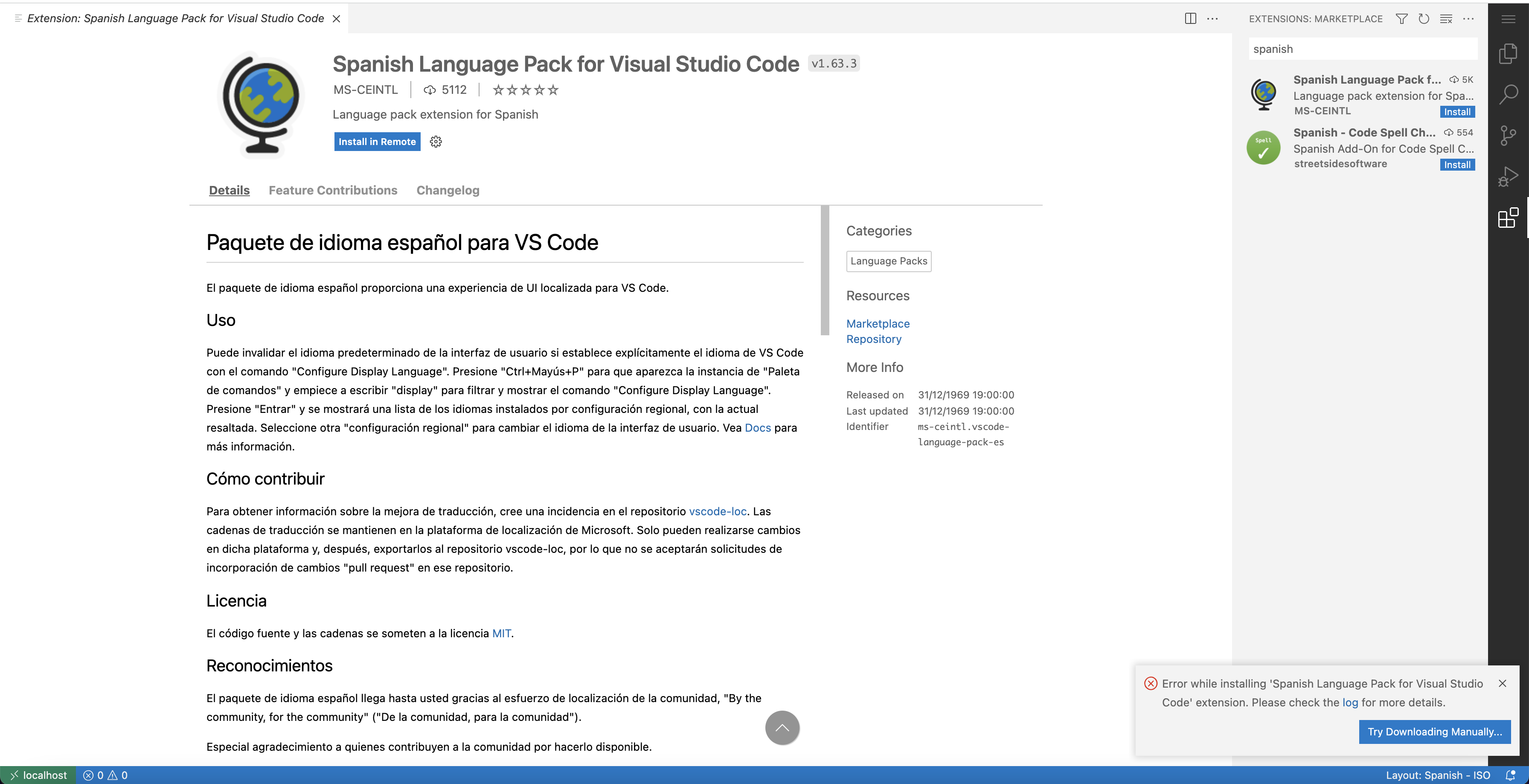This screenshot has width=1529, height=784.
Task: Click the scroll-to-top arrow button
Action: pyautogui.click(x=782, y=728)
